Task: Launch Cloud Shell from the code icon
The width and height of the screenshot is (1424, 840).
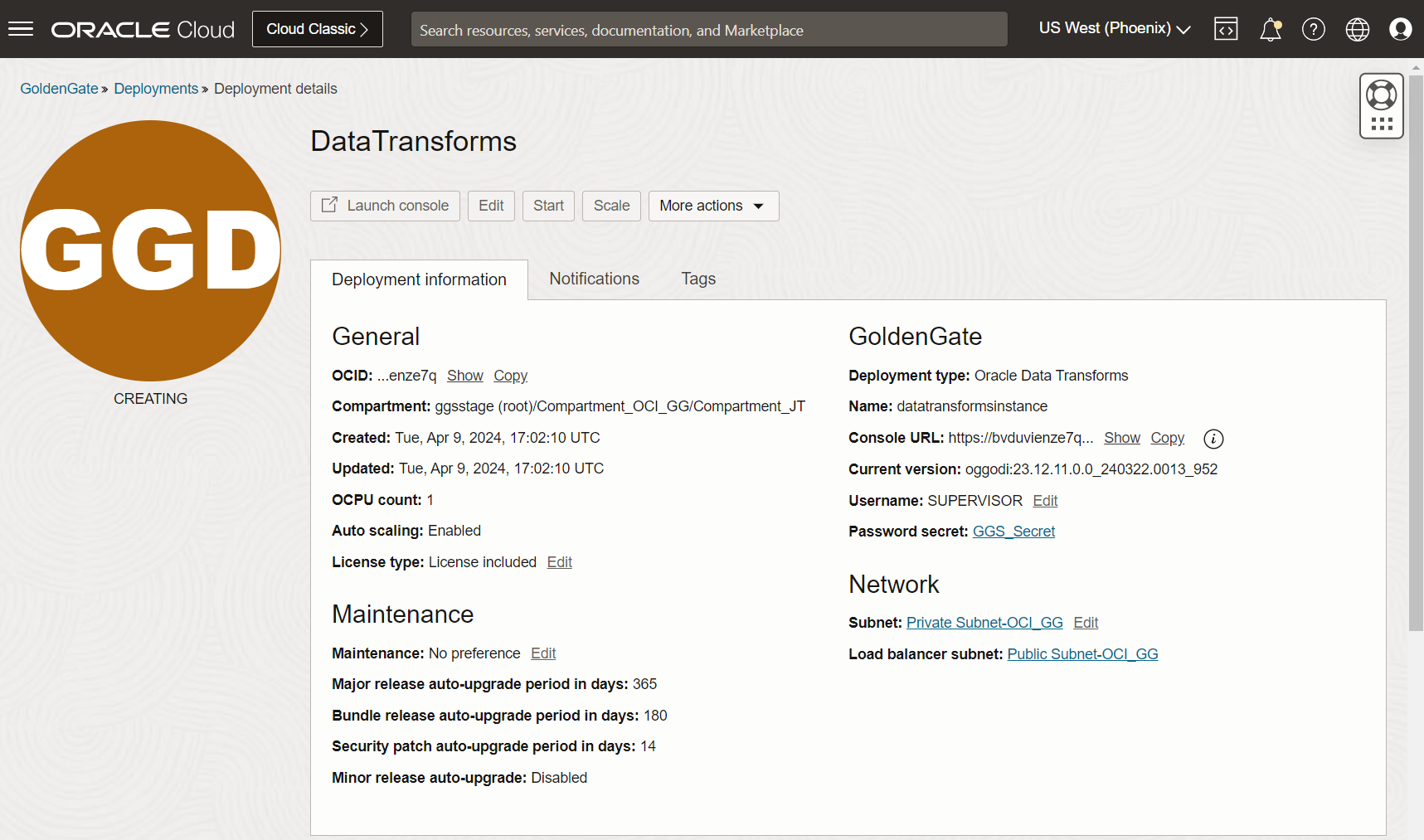Action: click(x=1226, y=29)
